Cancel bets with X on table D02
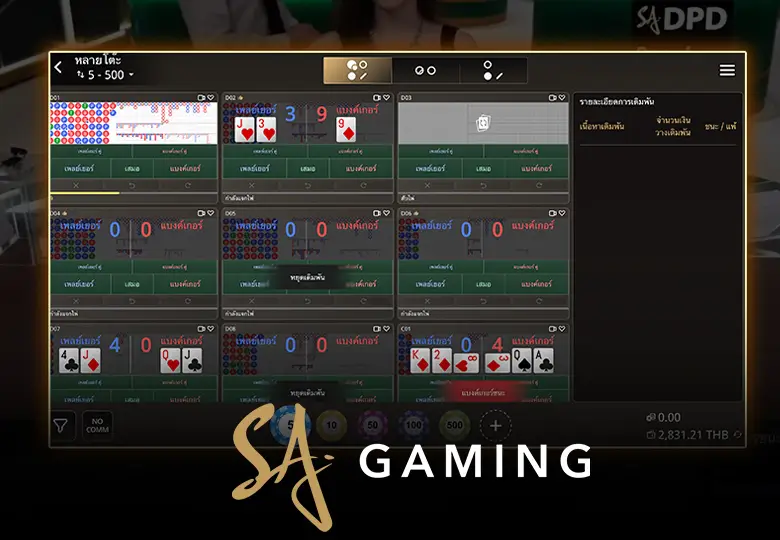 (252, 185)
